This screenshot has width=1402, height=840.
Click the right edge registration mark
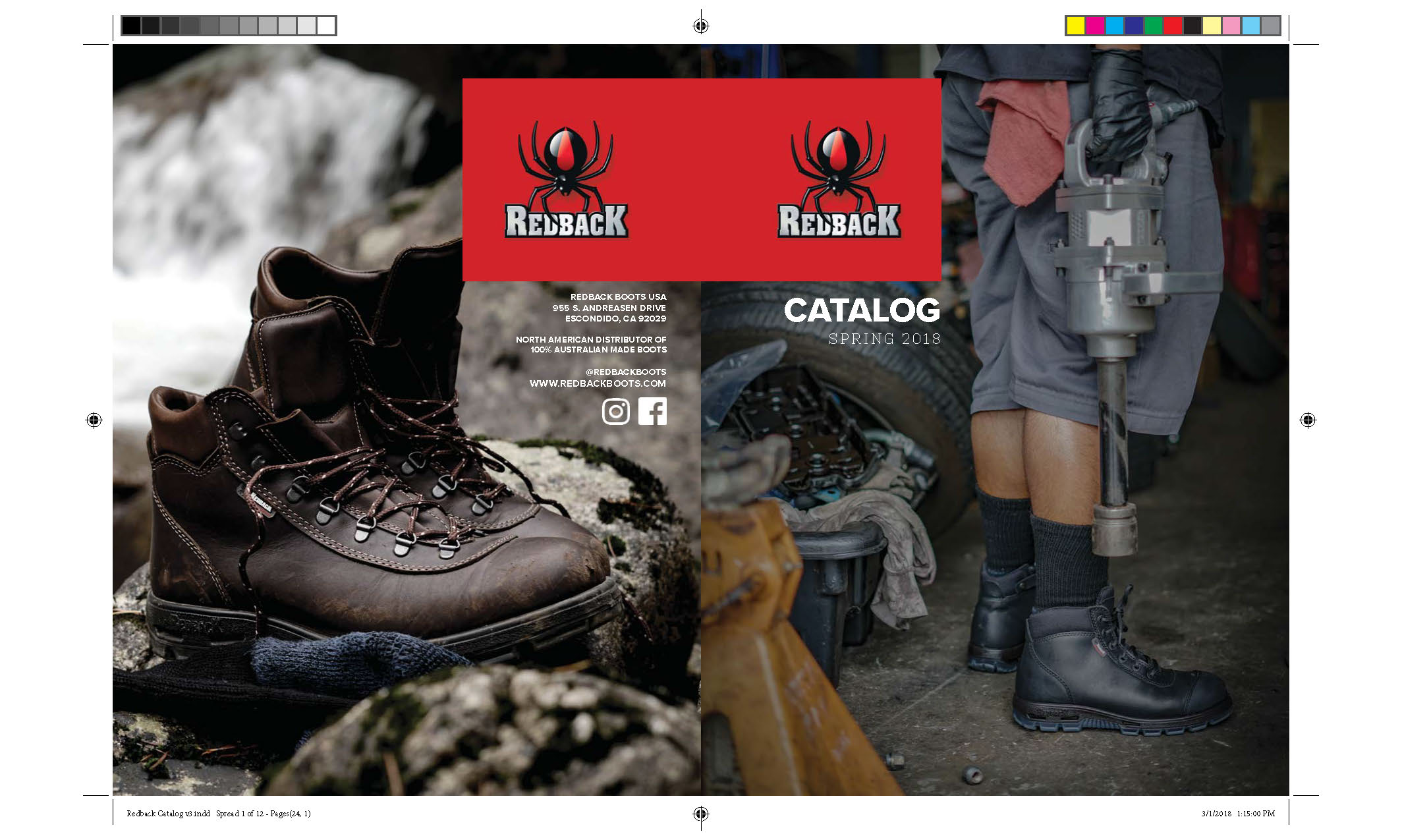point(1308,420)
